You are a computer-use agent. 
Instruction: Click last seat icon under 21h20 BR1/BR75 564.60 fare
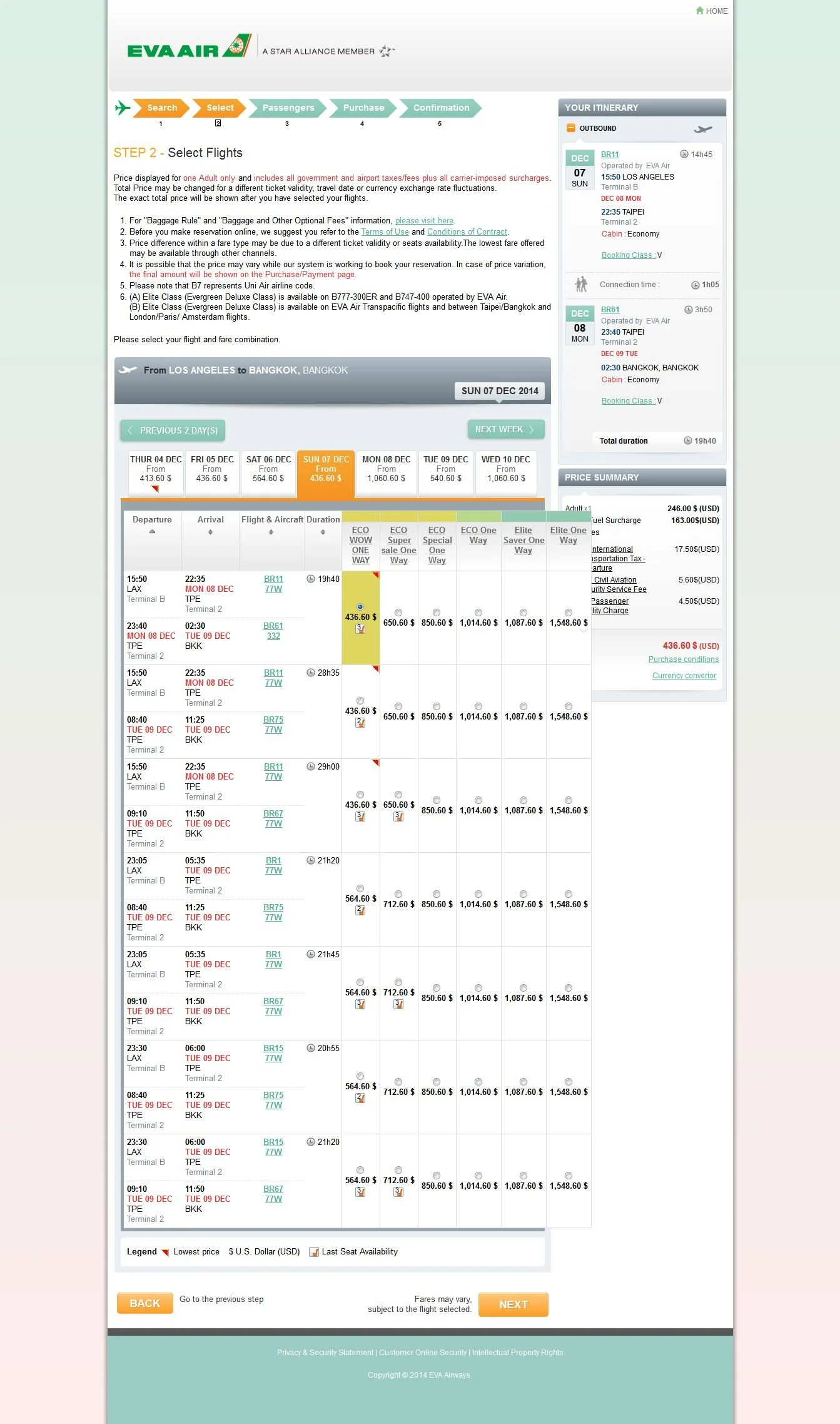pyautogui.click(x=360, y=910)
